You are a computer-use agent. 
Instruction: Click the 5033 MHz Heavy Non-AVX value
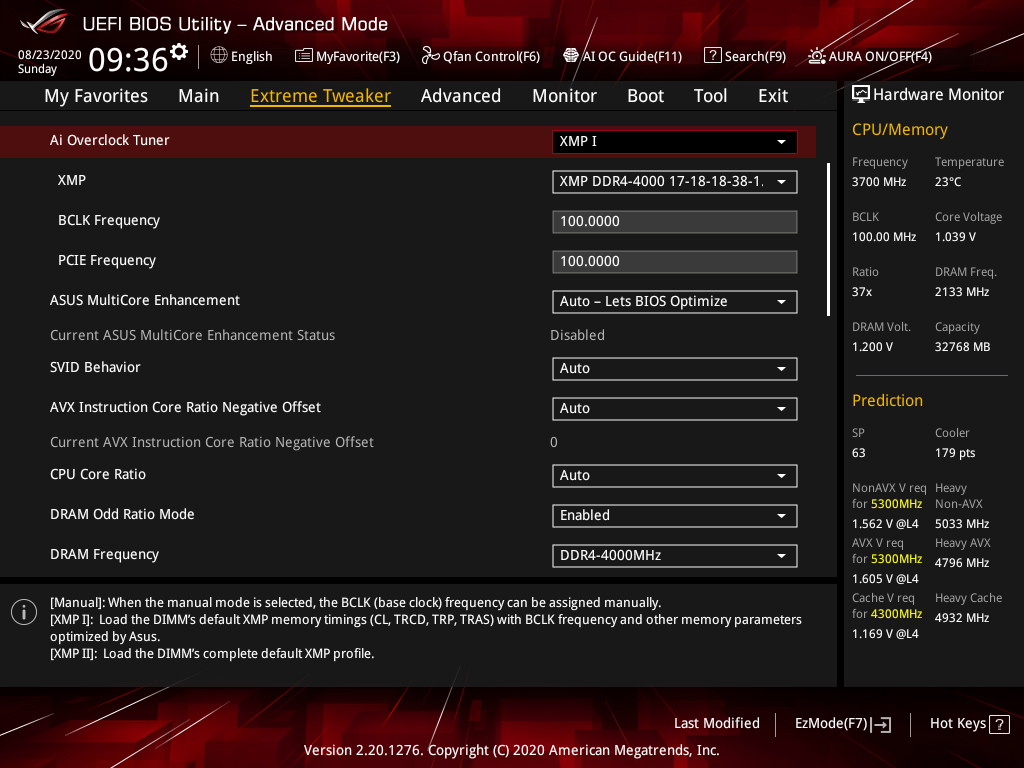coord(961,524)
